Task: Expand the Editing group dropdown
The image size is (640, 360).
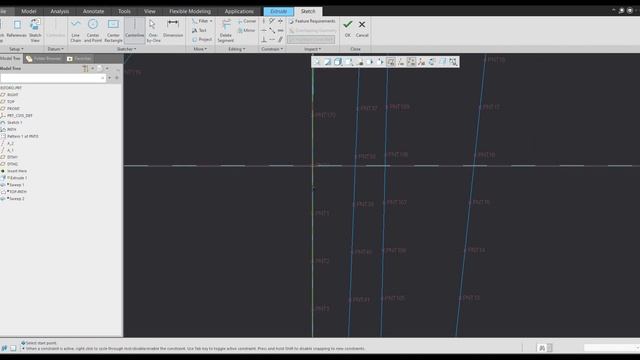Action: [x=237, y=49]
